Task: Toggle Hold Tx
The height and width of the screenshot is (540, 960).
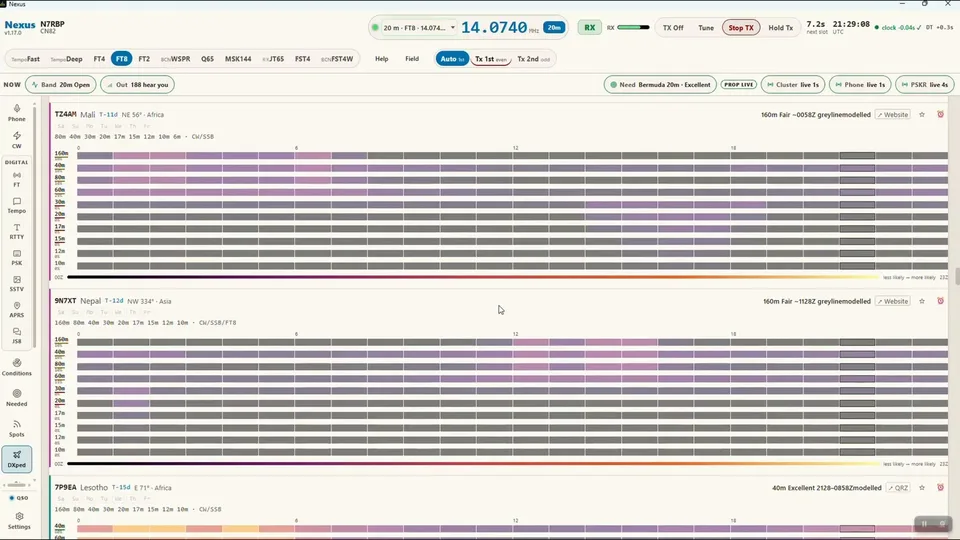Action: (781, 28)
